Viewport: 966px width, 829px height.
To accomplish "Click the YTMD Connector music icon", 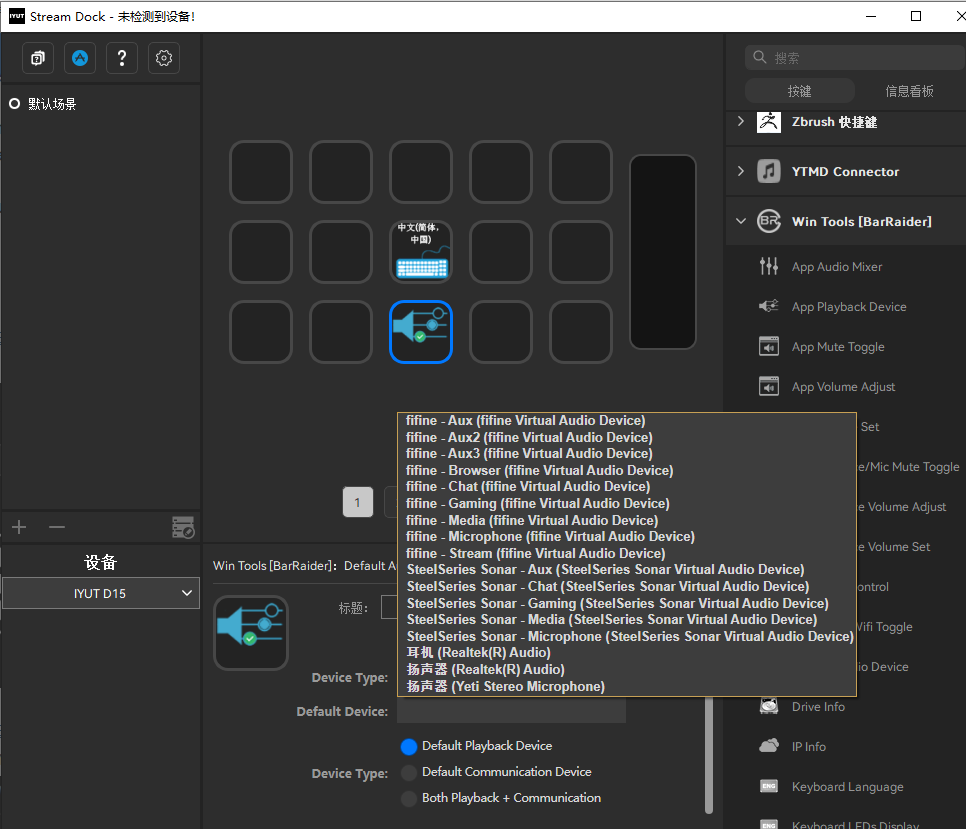I will click(x=769, y=171).
